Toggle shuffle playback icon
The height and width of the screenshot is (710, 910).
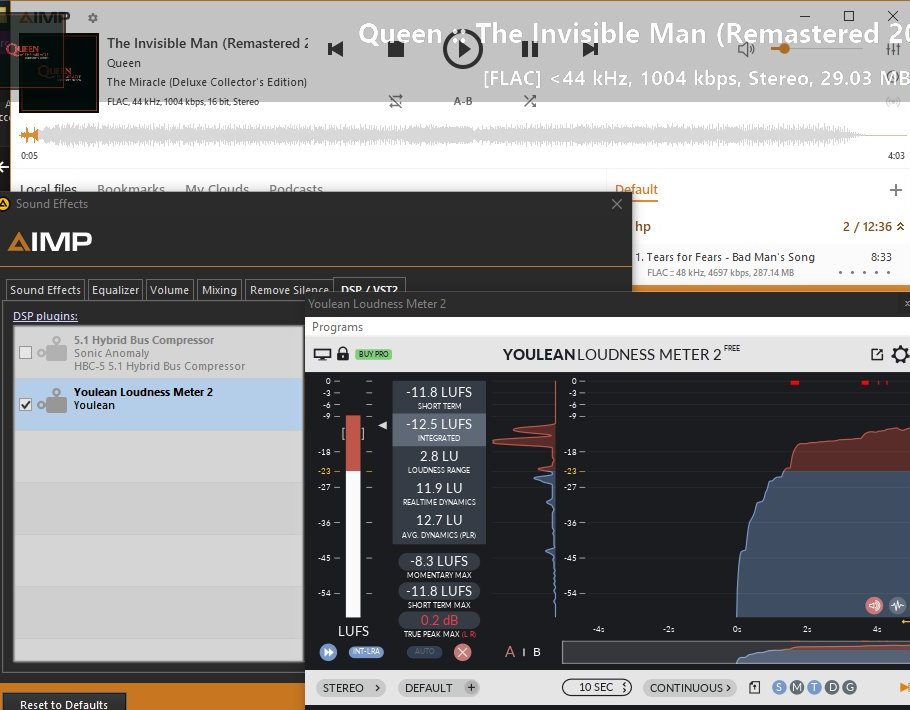point(530,102)
